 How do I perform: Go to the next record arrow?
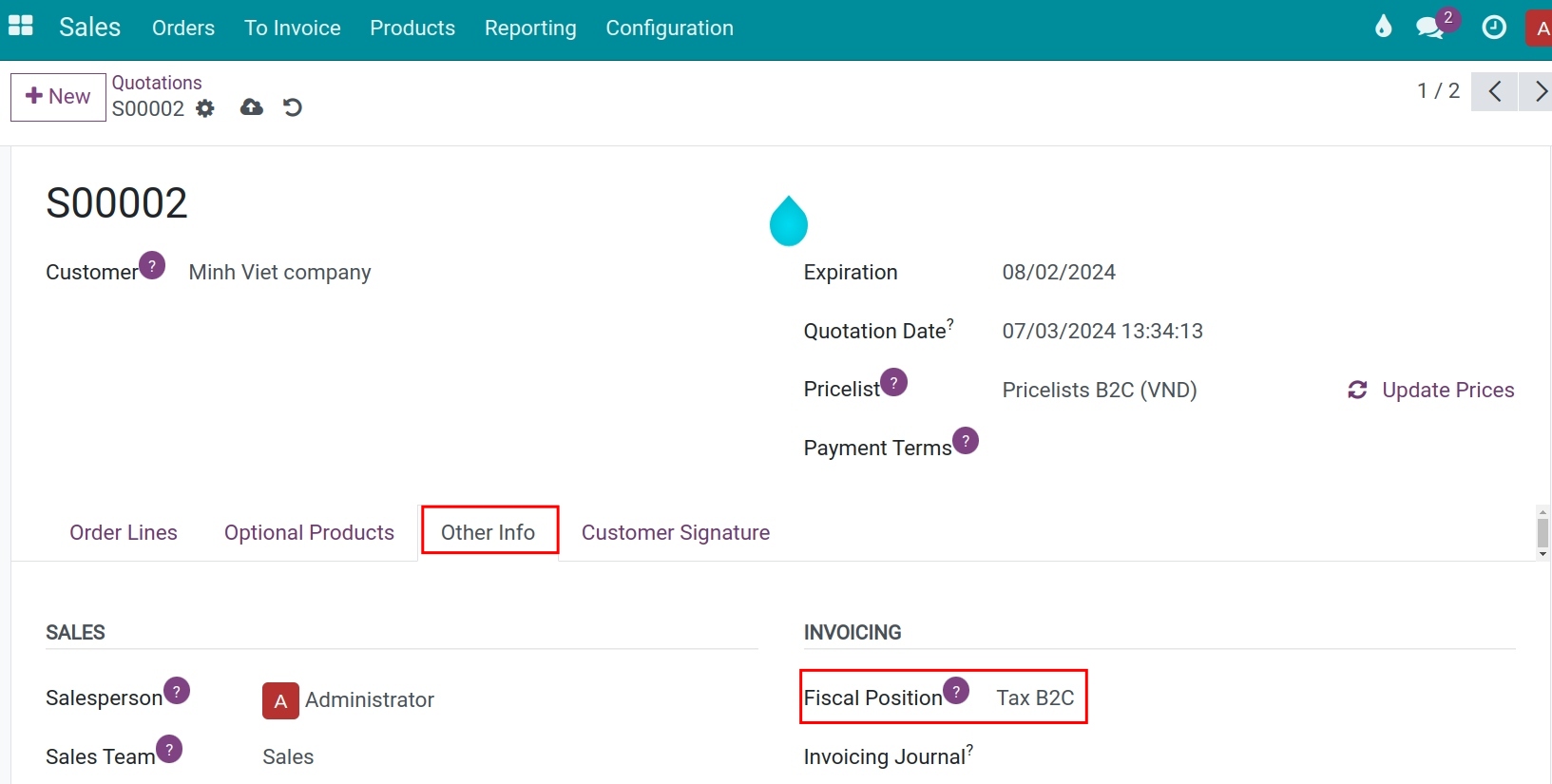pos(1537,91)
